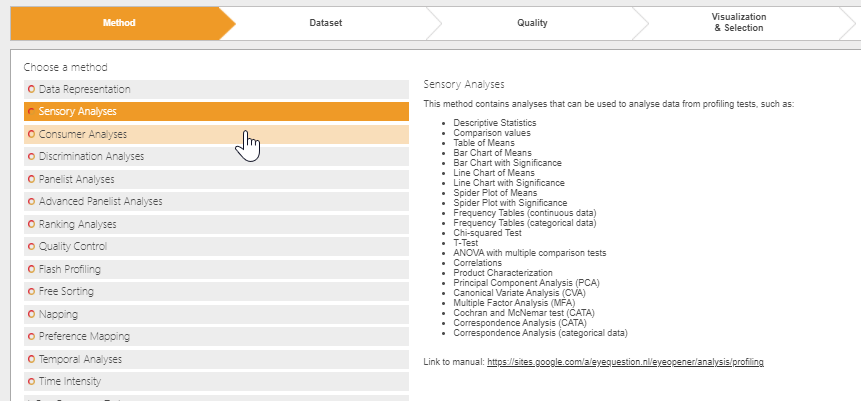Viewport: 861px width, 401px height.
Task: Click the Sensory Analyses radio icon
Action: click(31, 112)
